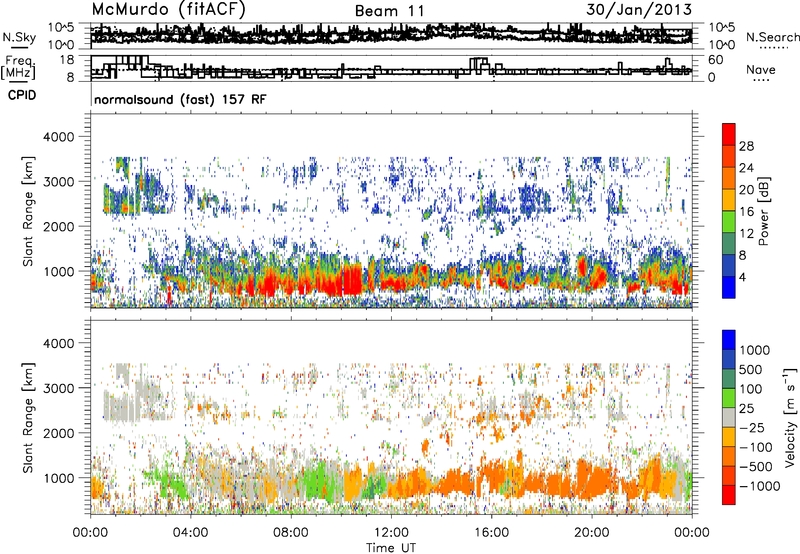Click the 4 label on Power colorbar
800x554 pixels.
(x=743, y=277)
